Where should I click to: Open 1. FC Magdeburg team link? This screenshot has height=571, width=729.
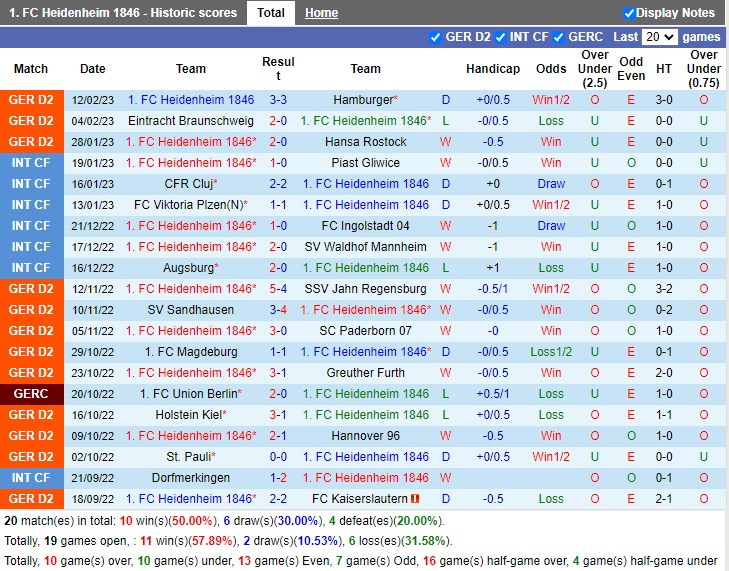[191, 352]
